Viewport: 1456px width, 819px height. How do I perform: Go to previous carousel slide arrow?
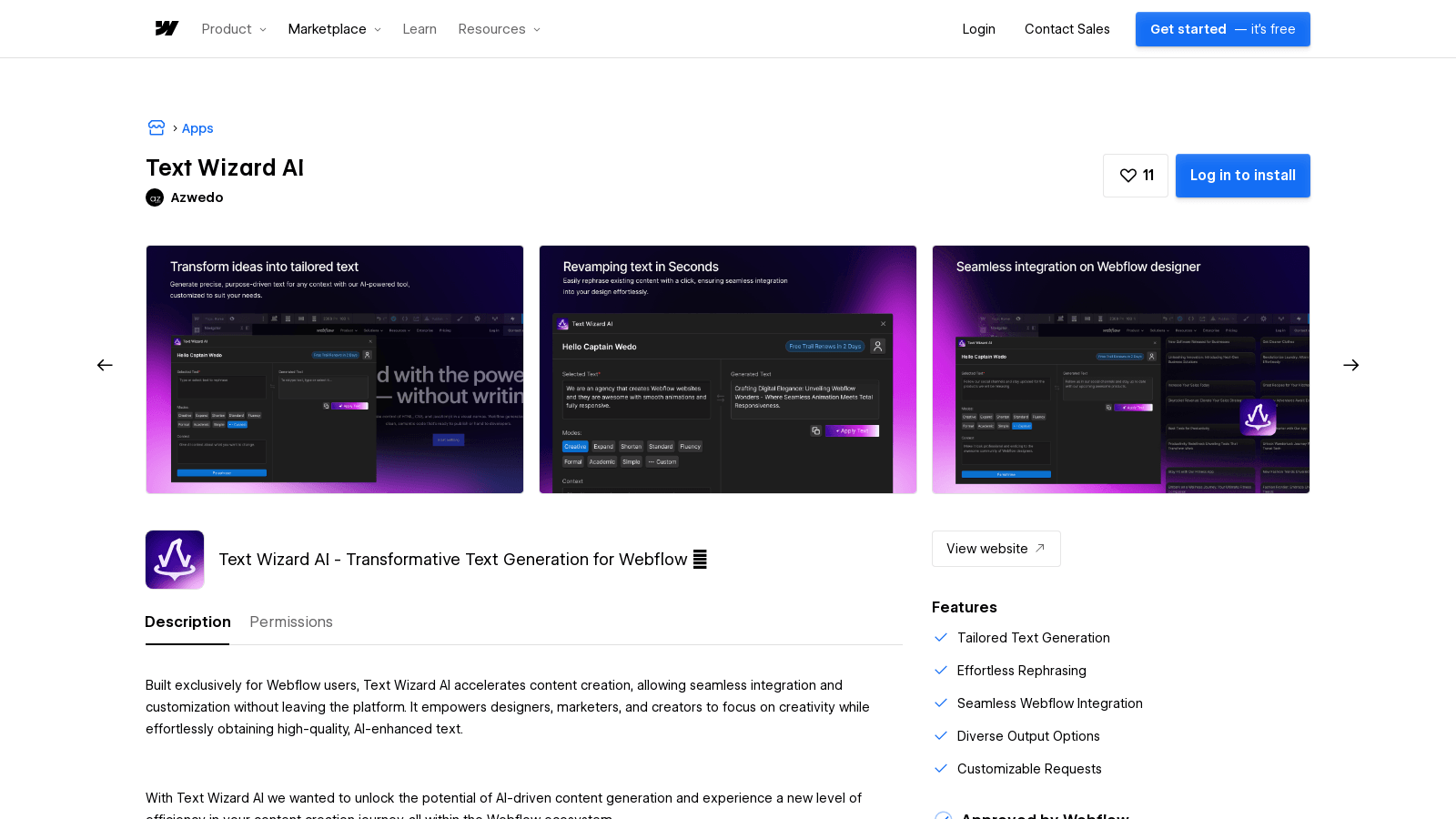(x=105, y=365)
